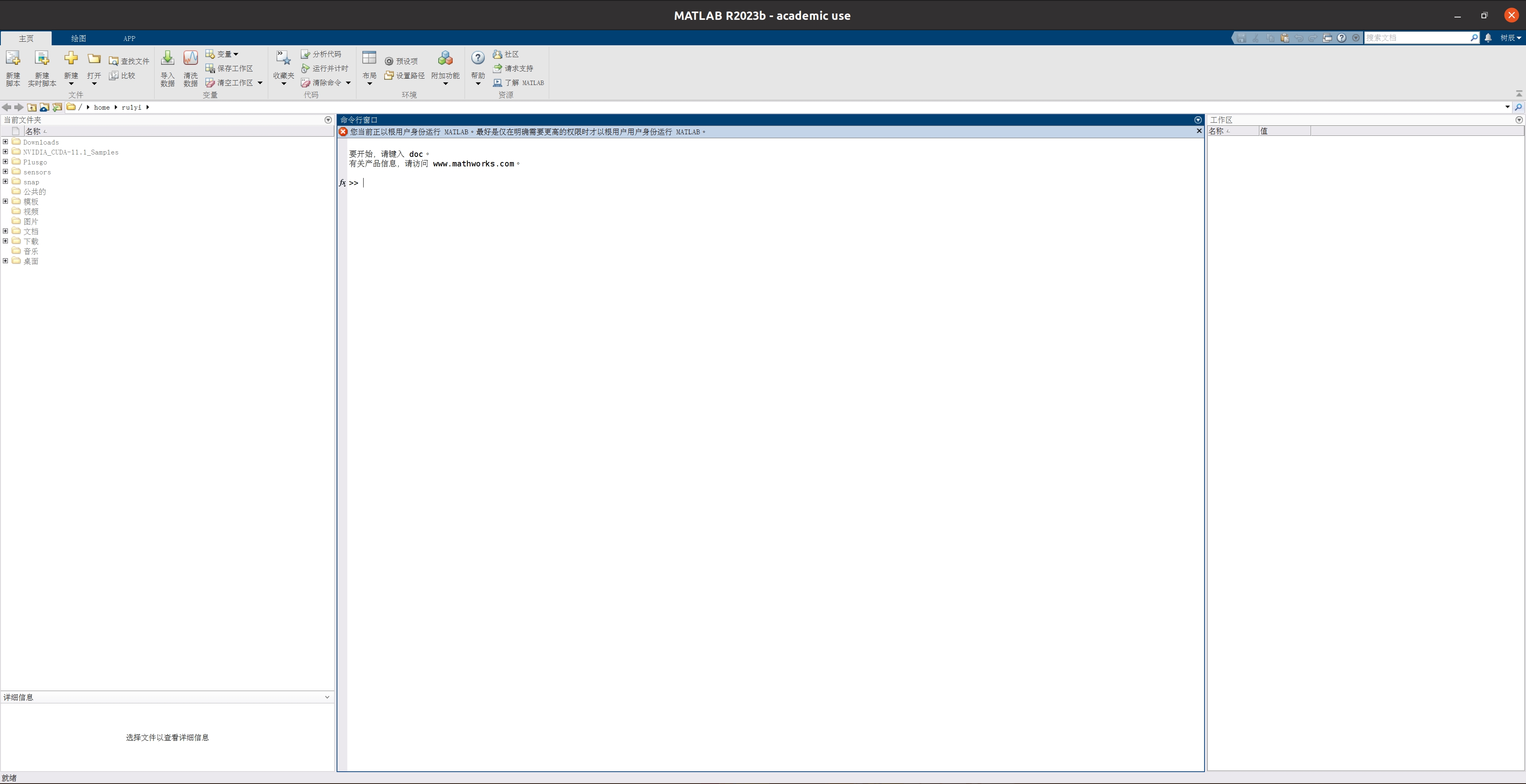Switch to the 绘图 tab

78,39
